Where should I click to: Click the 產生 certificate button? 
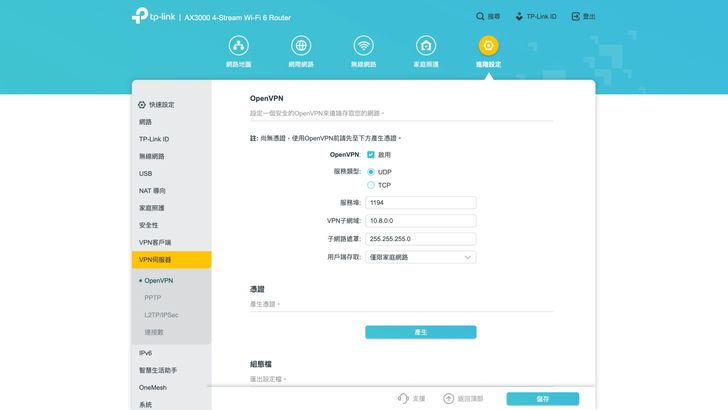pyautogui.click(x=420, y=332)
